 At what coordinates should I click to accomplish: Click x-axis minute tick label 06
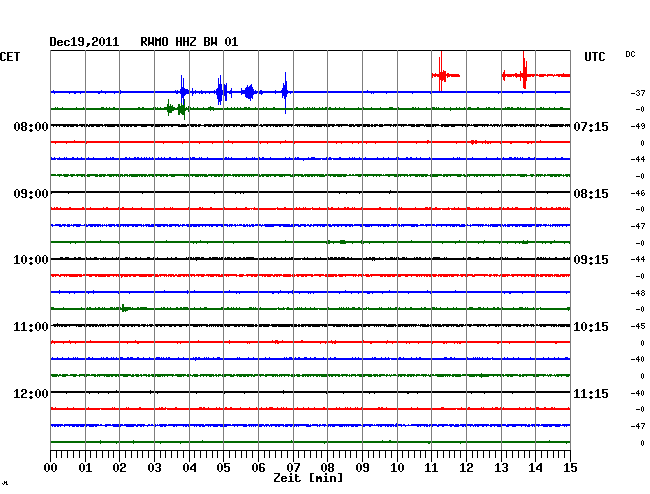click(x=258, y=467)
